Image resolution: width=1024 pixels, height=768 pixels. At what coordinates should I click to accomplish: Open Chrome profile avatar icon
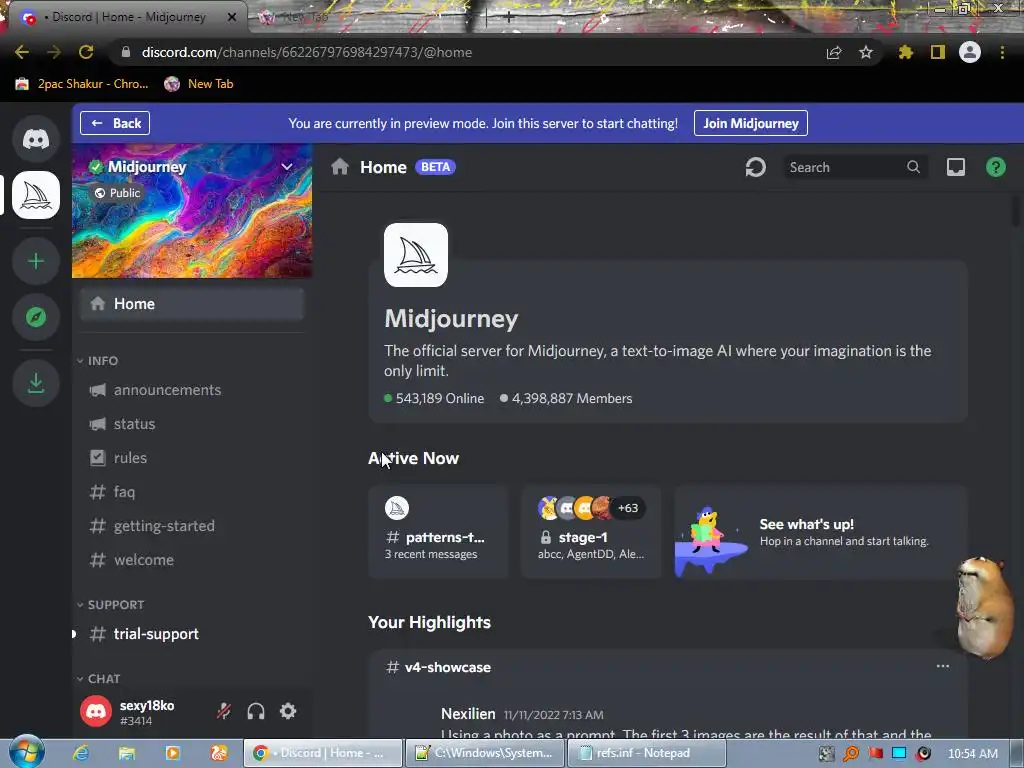click(970, 52)
